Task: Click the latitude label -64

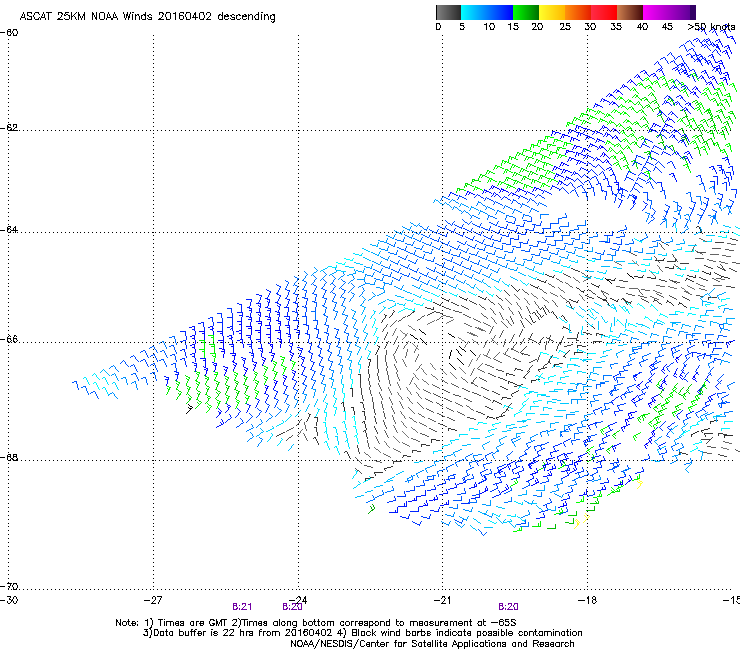Action: [9, 230]
